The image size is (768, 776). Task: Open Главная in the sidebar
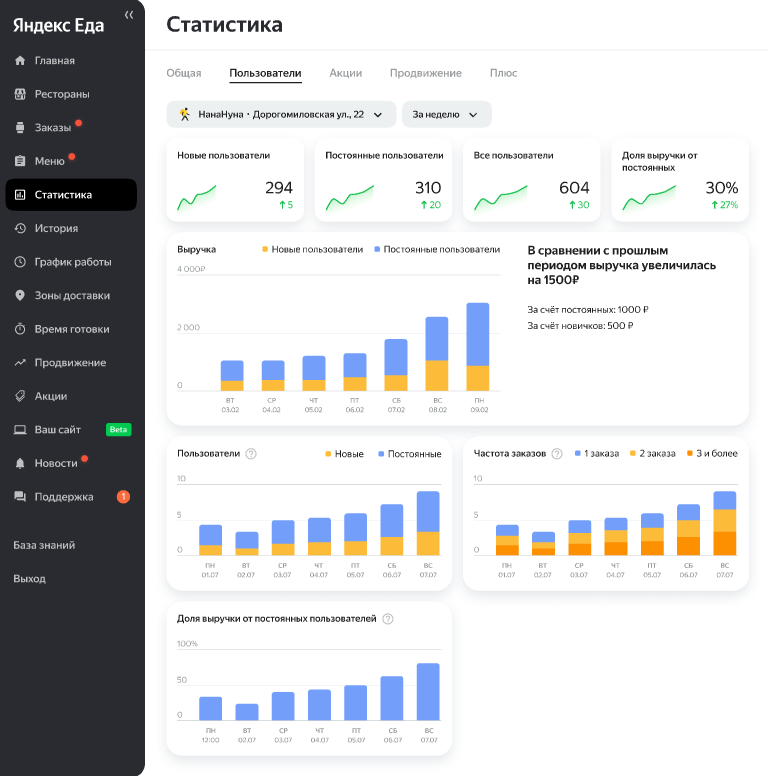[71, 60]
